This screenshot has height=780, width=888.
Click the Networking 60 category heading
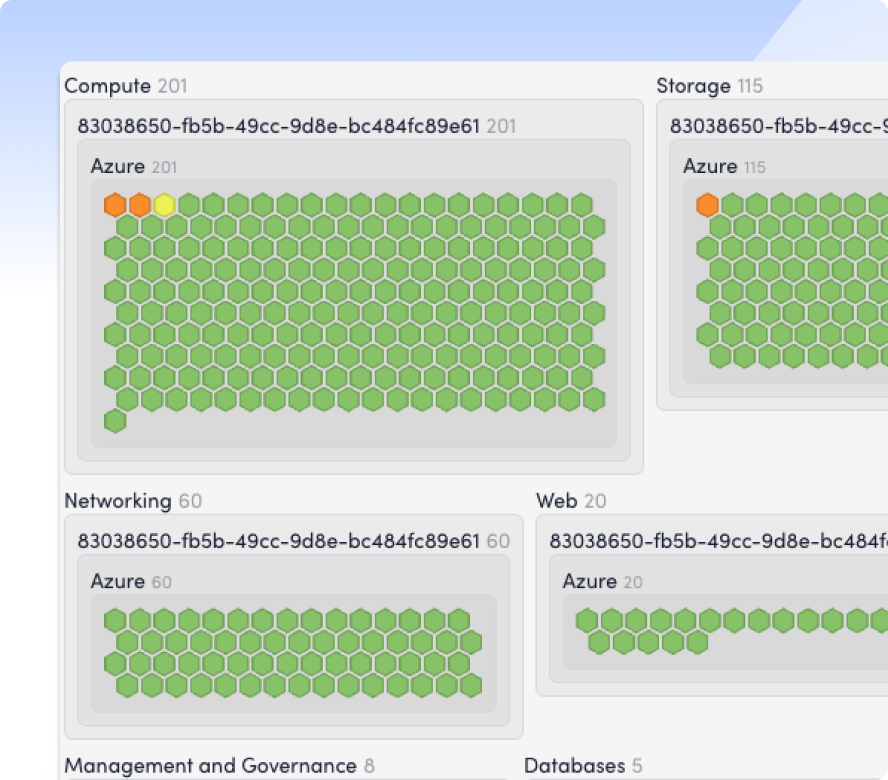(x=133, y=501)
